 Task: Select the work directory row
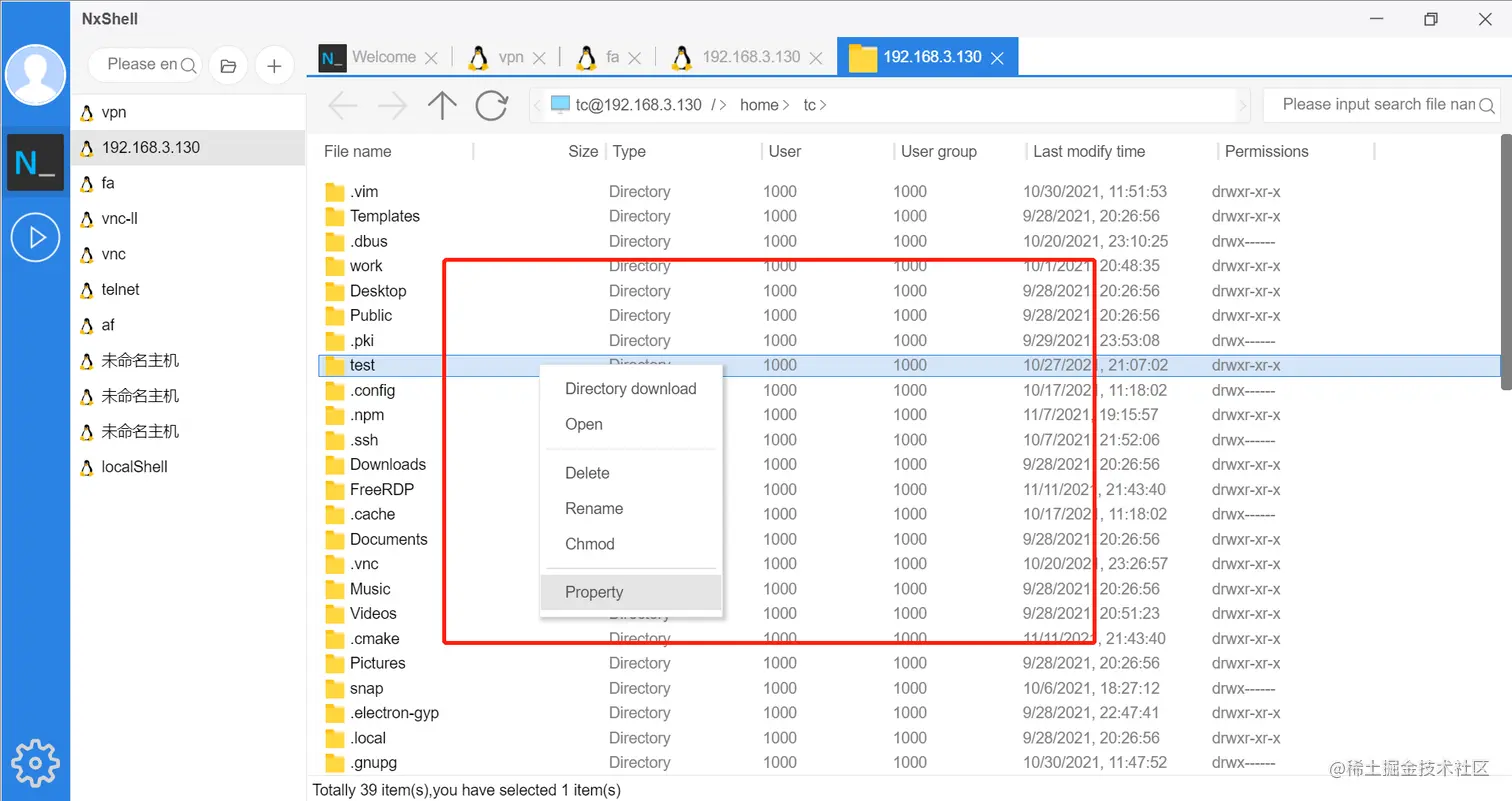909,266
